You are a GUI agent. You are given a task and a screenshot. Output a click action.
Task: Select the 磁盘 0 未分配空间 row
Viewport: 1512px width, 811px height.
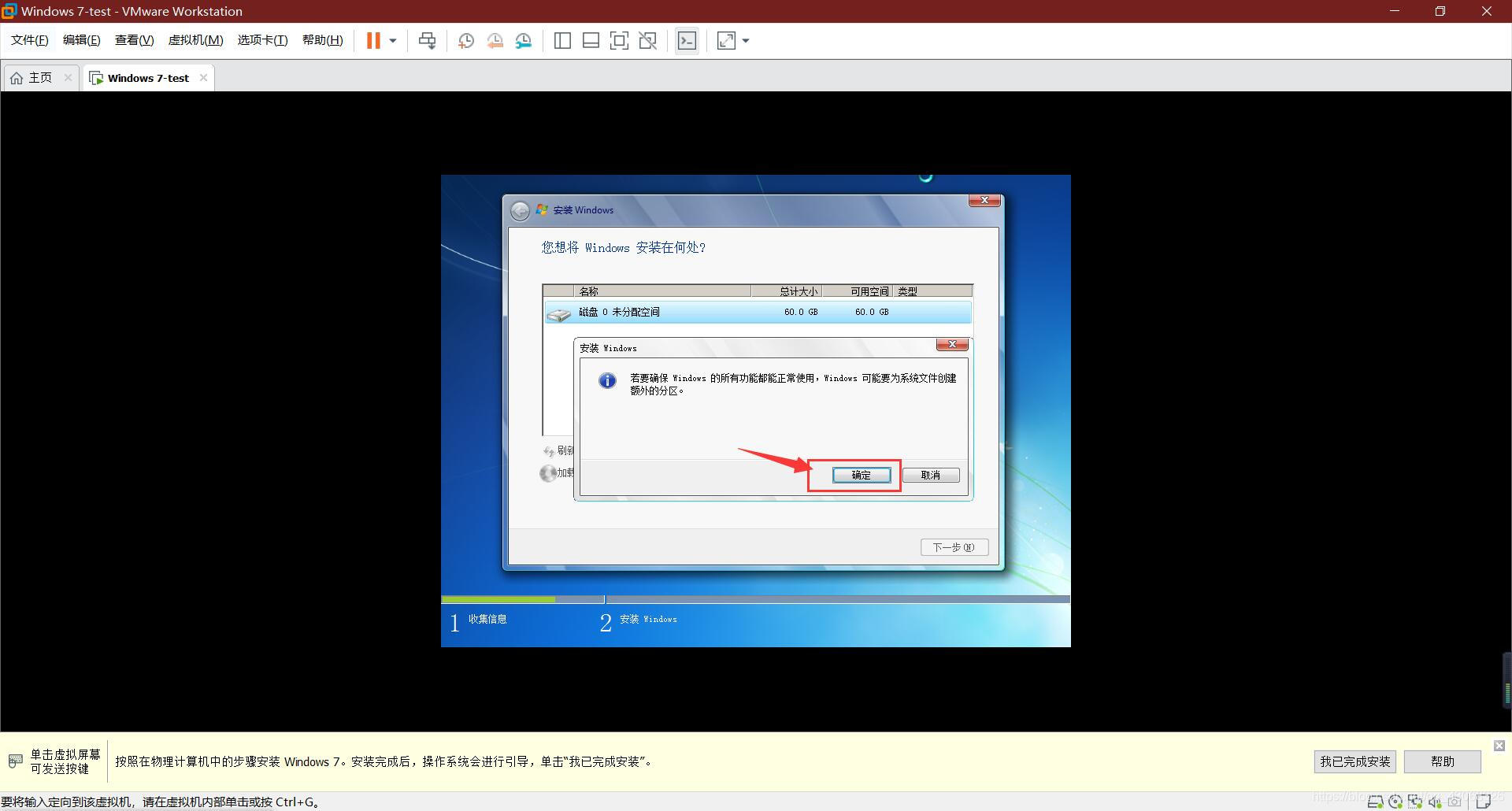click(x=758, y=312)
